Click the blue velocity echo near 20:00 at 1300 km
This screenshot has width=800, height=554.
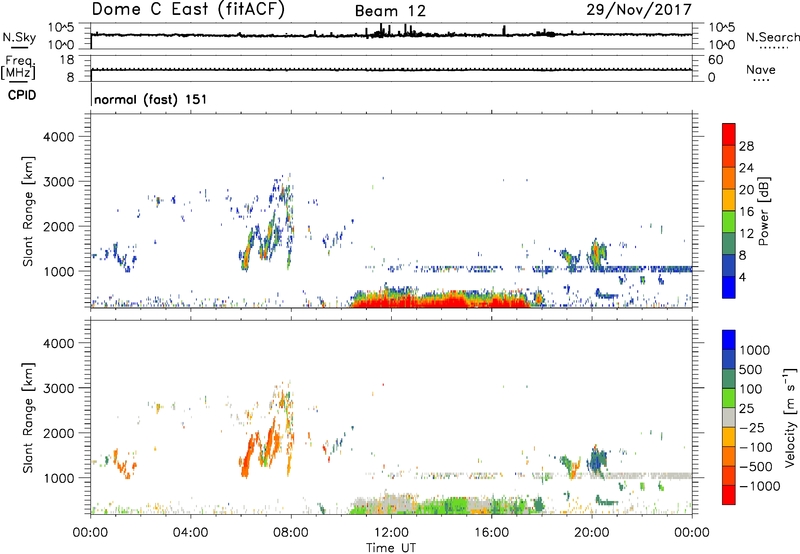(595, 461)
